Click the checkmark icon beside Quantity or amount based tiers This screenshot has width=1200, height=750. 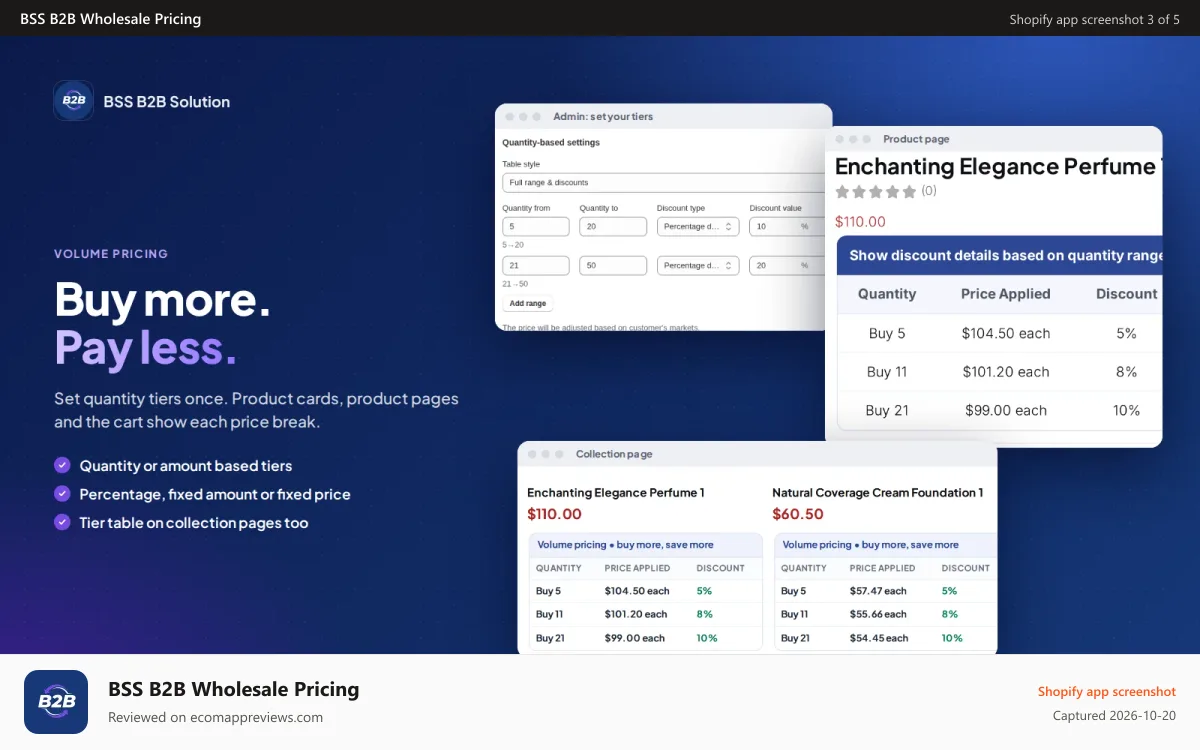tap(62, 465)
